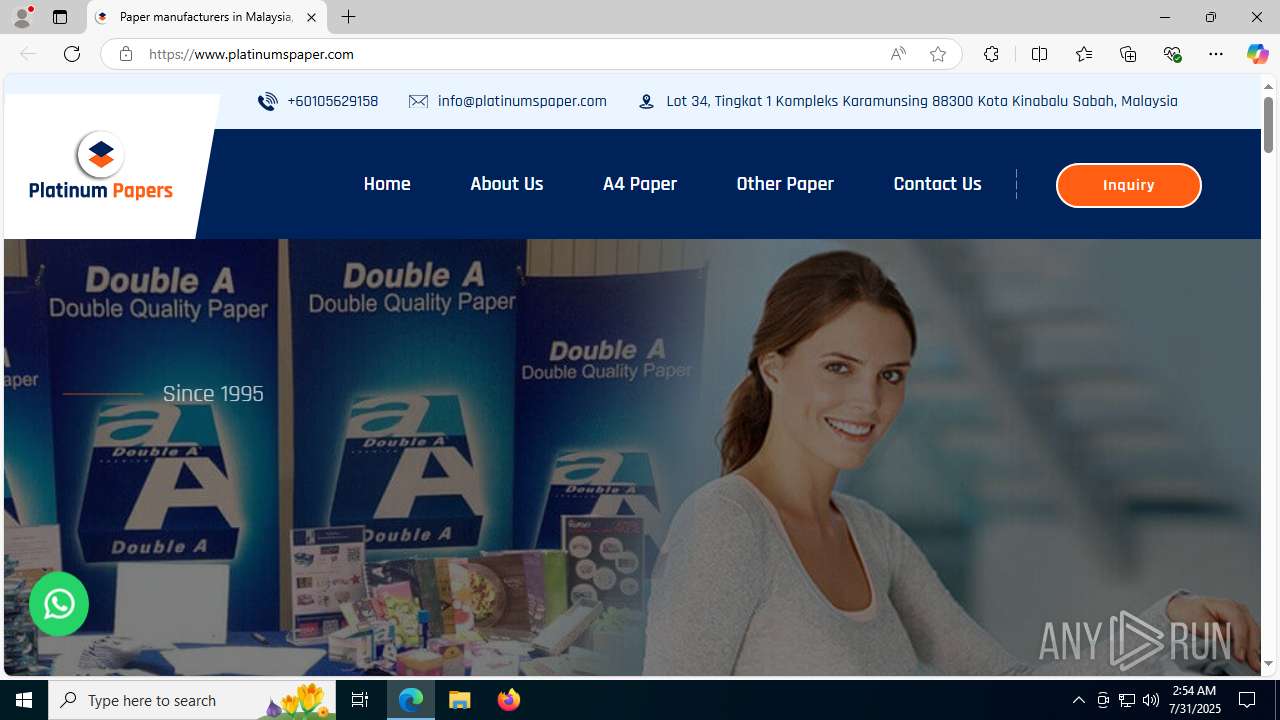This screenshot has height=720, width=1280.
Task: Open File Explorer from taskbar
Action: tap(460, 700)
